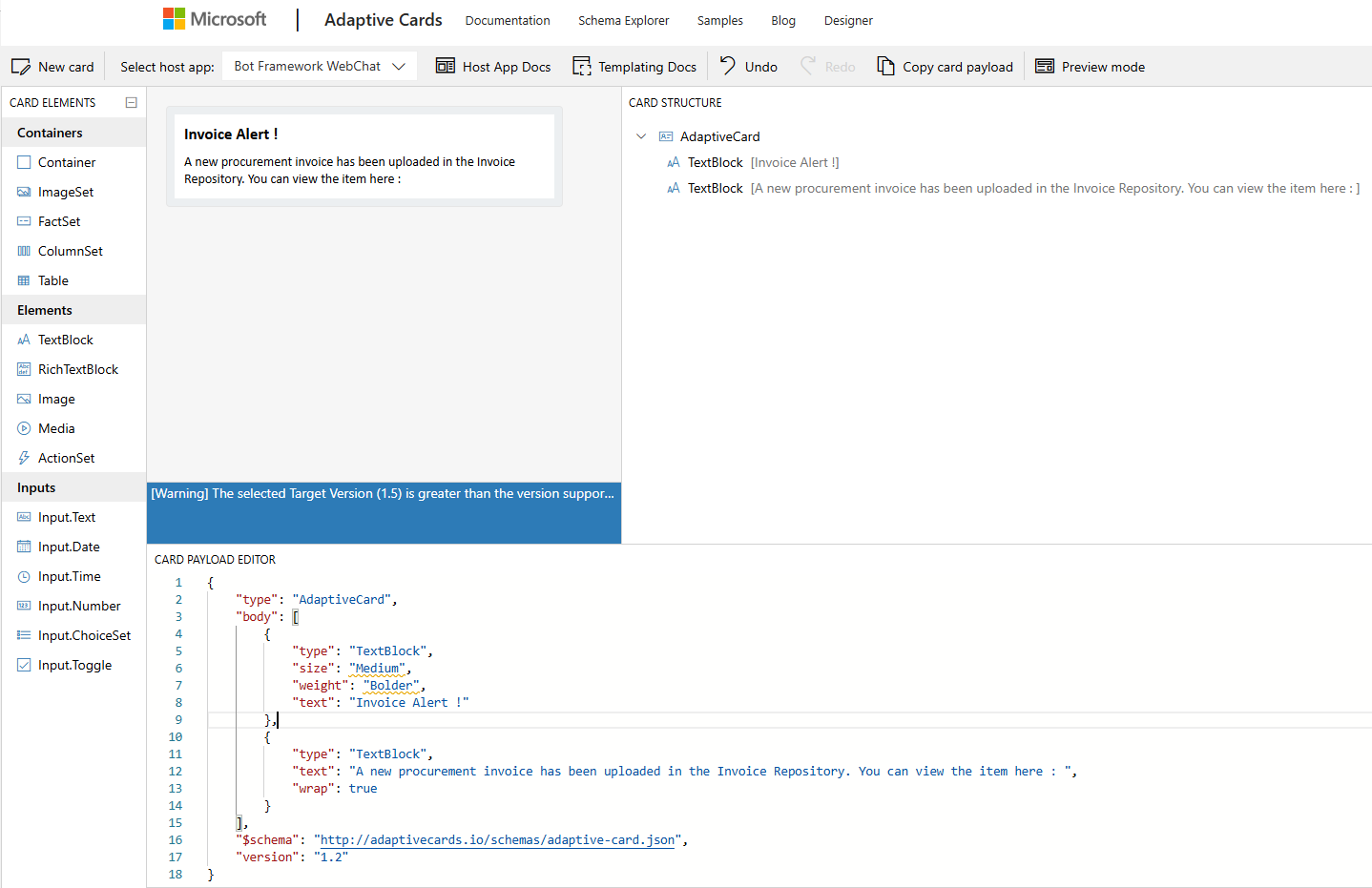Open Templating Docs icon
Viewport: 1372px width, 888px height.
pyautogui.click(x=582, y=66)
